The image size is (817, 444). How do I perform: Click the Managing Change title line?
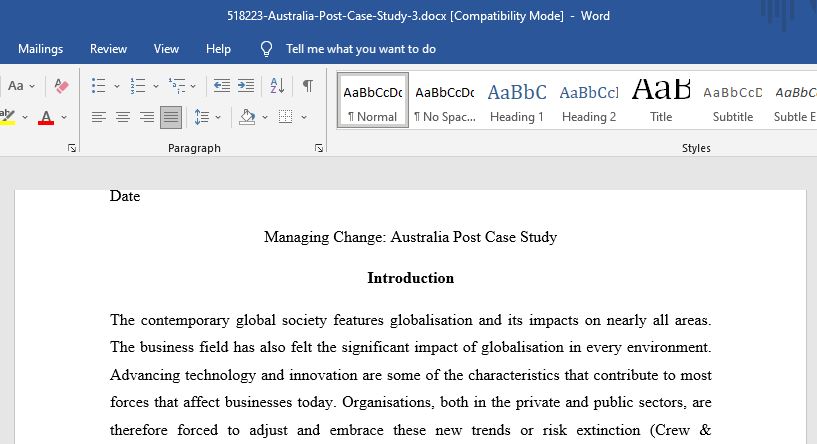(411, 237)
